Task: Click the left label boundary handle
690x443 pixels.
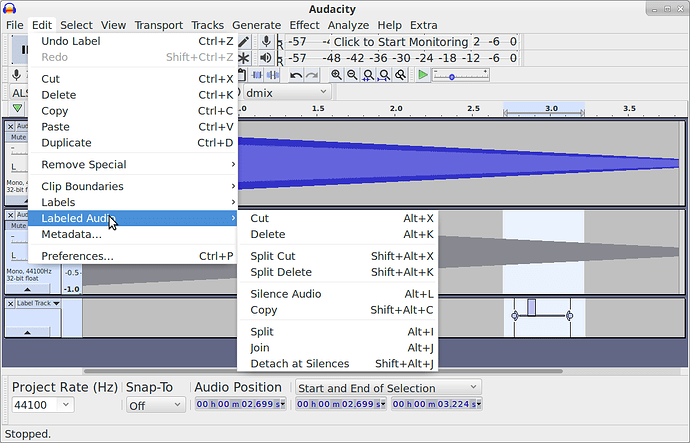Action: (514, 315)
